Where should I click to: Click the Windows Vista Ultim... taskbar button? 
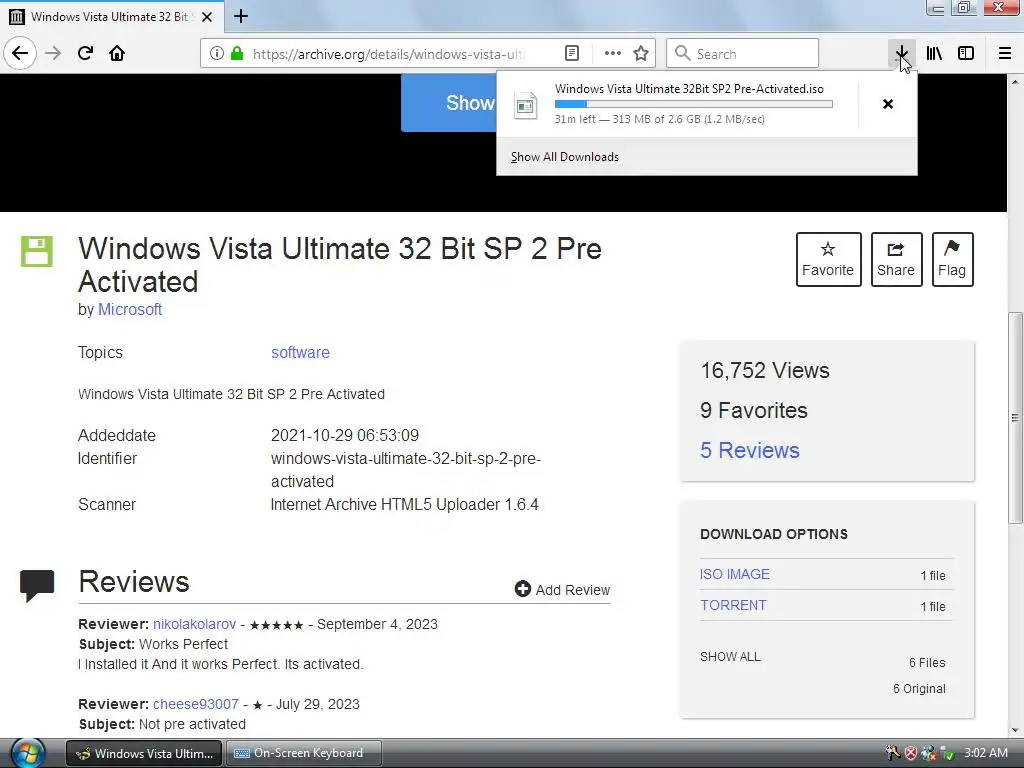[144, 753]
